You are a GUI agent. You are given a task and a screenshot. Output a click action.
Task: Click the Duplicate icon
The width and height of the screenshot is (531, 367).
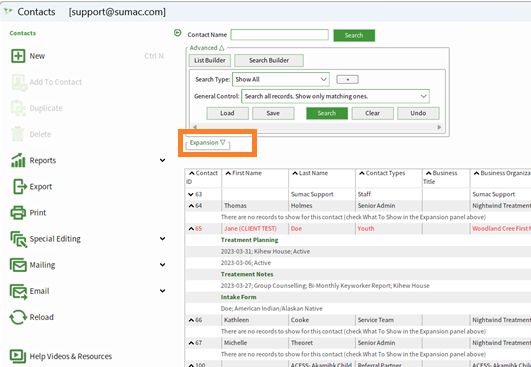[18, 108]
